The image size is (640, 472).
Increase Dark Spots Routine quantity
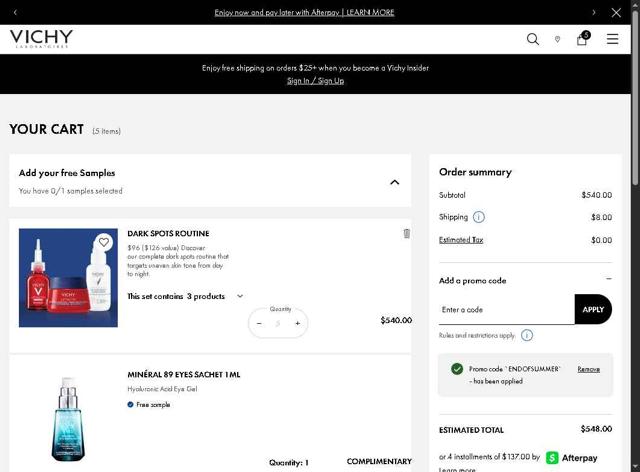298,323
